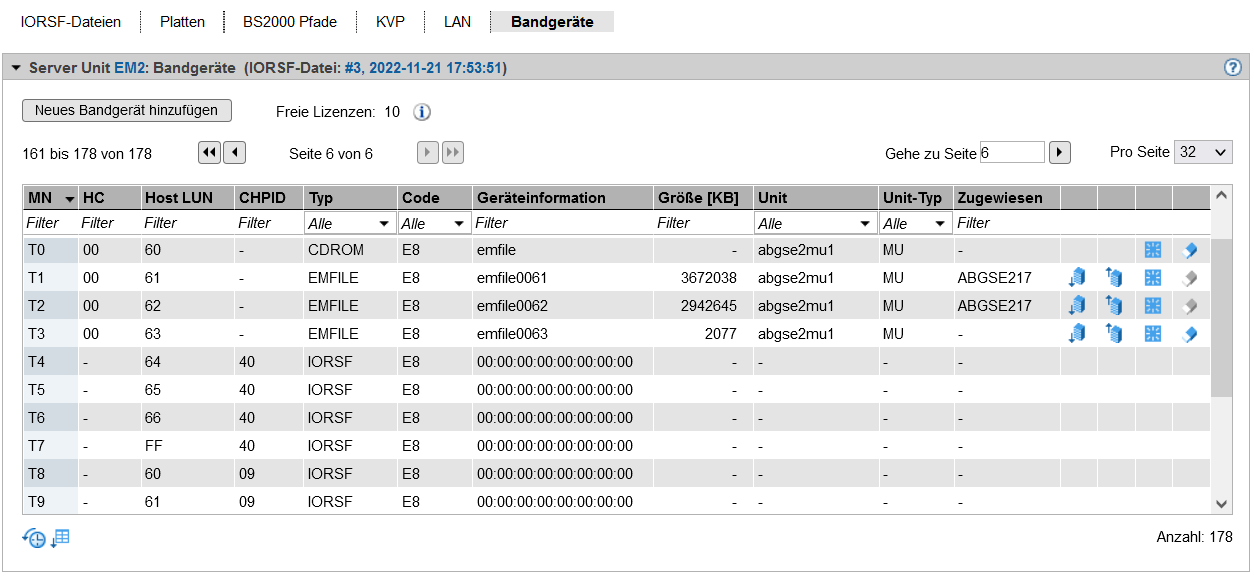
Task: Click Neues Bandgerät hinzufügen button
Action: [127, 110]
